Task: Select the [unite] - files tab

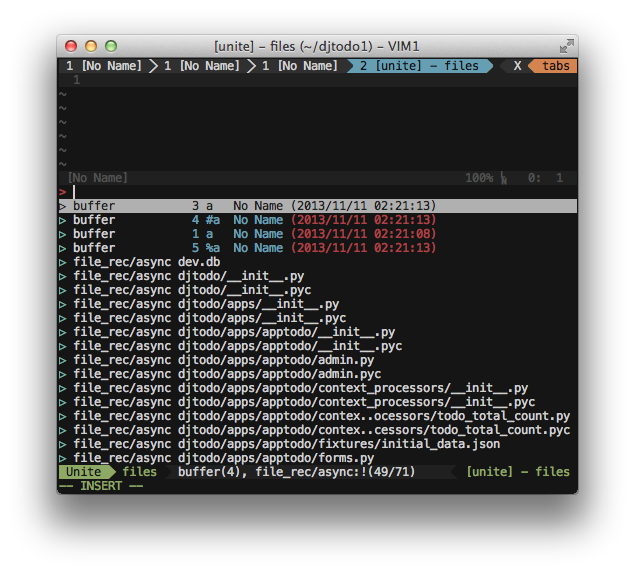Action: tap(419, 66)
